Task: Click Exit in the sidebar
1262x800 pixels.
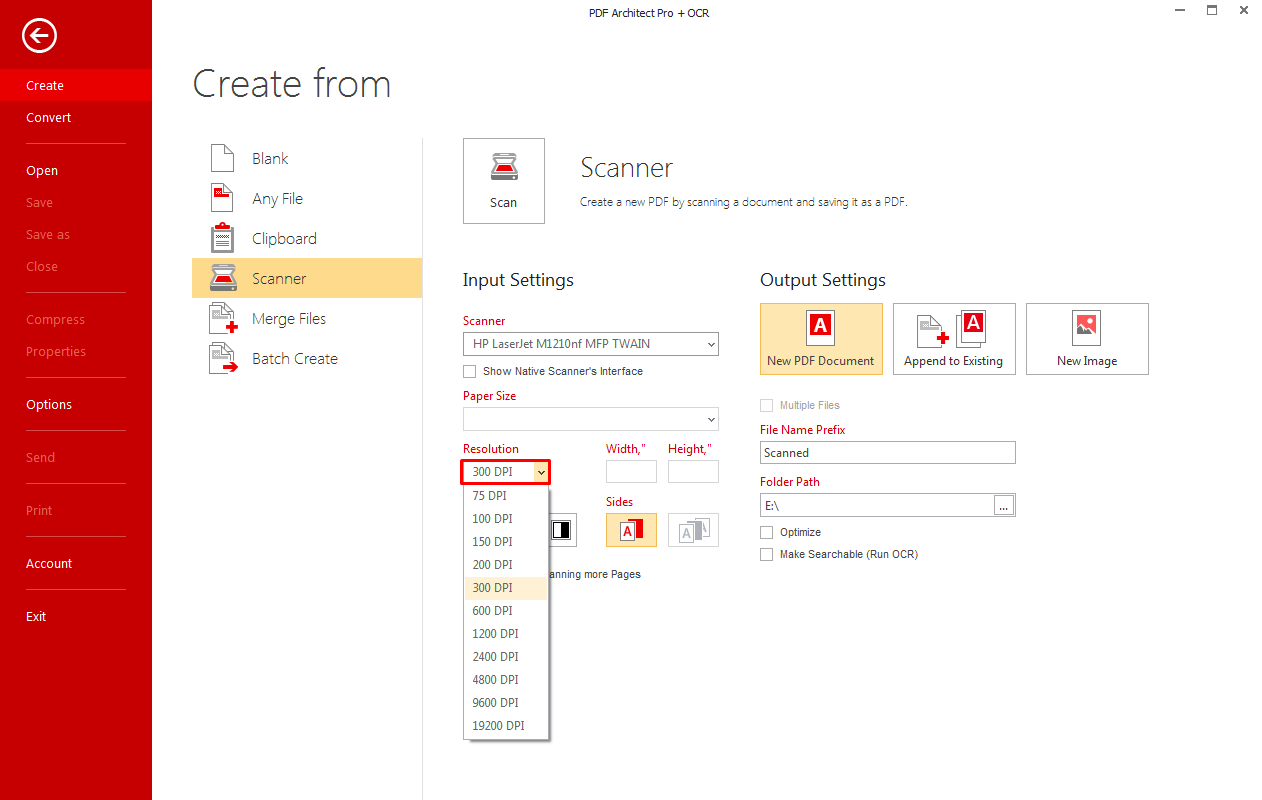Action: pos(76,617)
